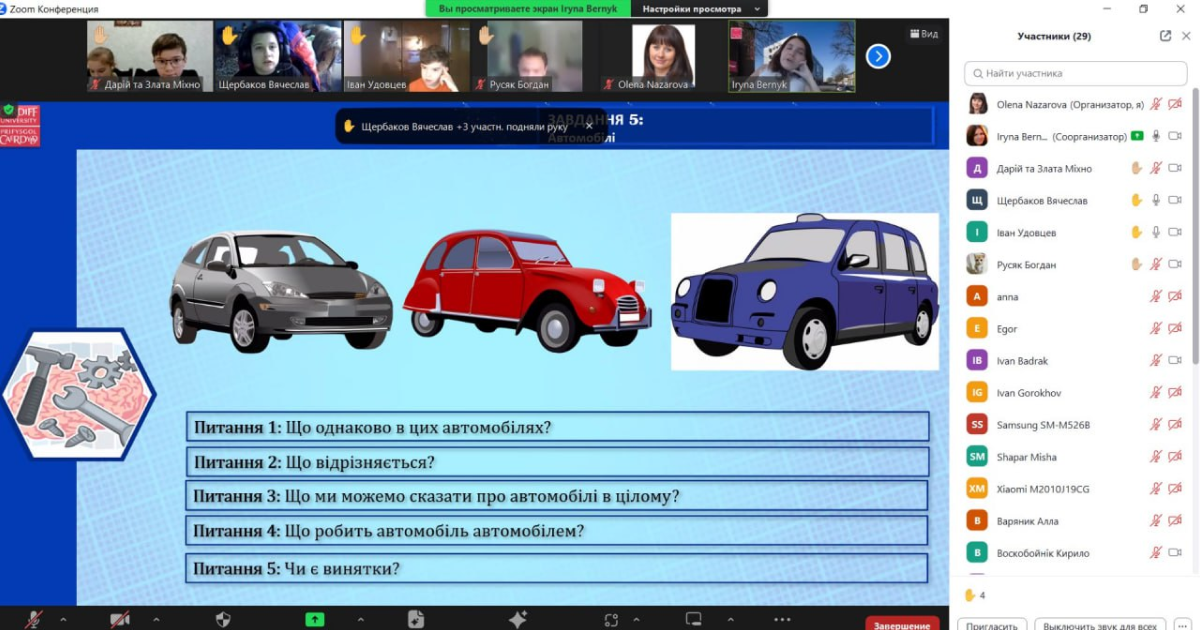Click the notes document icon in toolbar

(x=416, y=619)
